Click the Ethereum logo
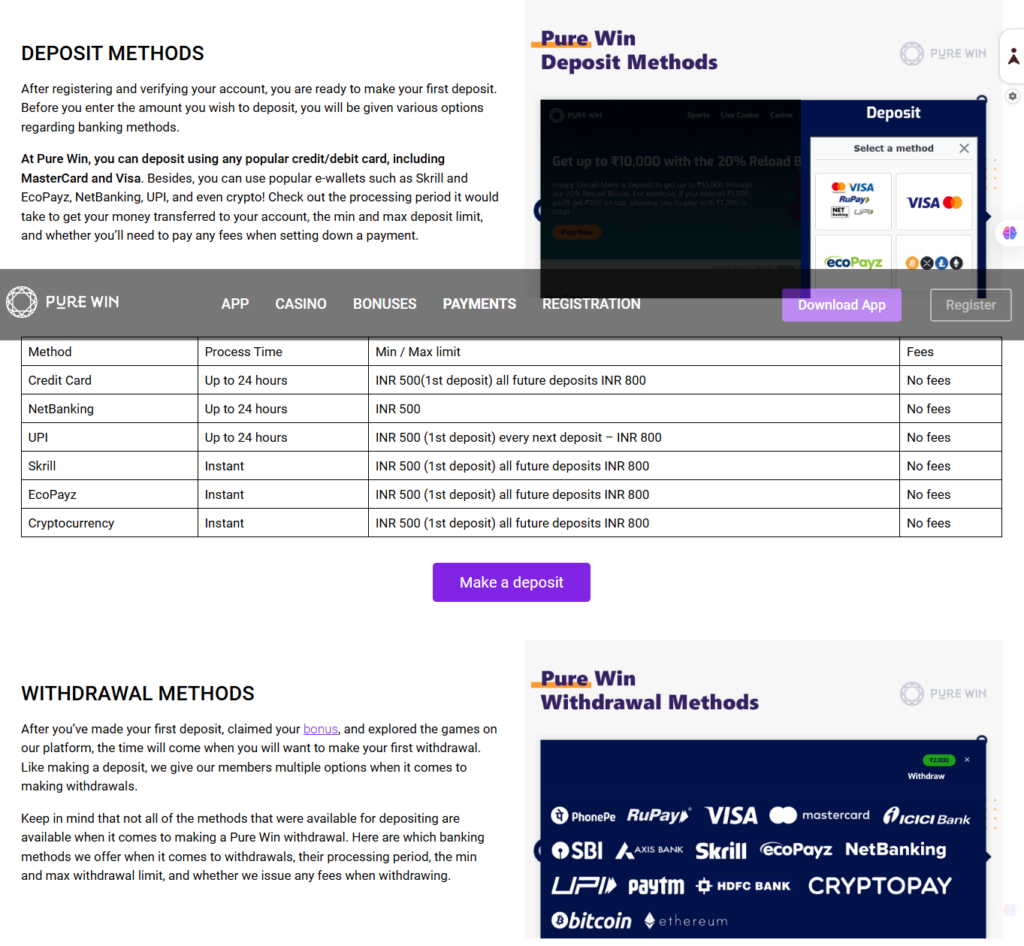 (688, 919)
